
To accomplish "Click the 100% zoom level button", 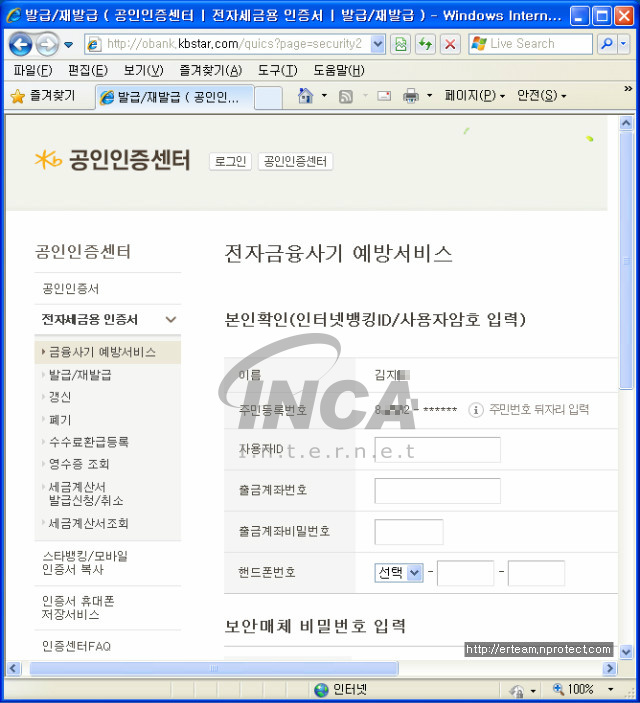I will click(573, 689).
